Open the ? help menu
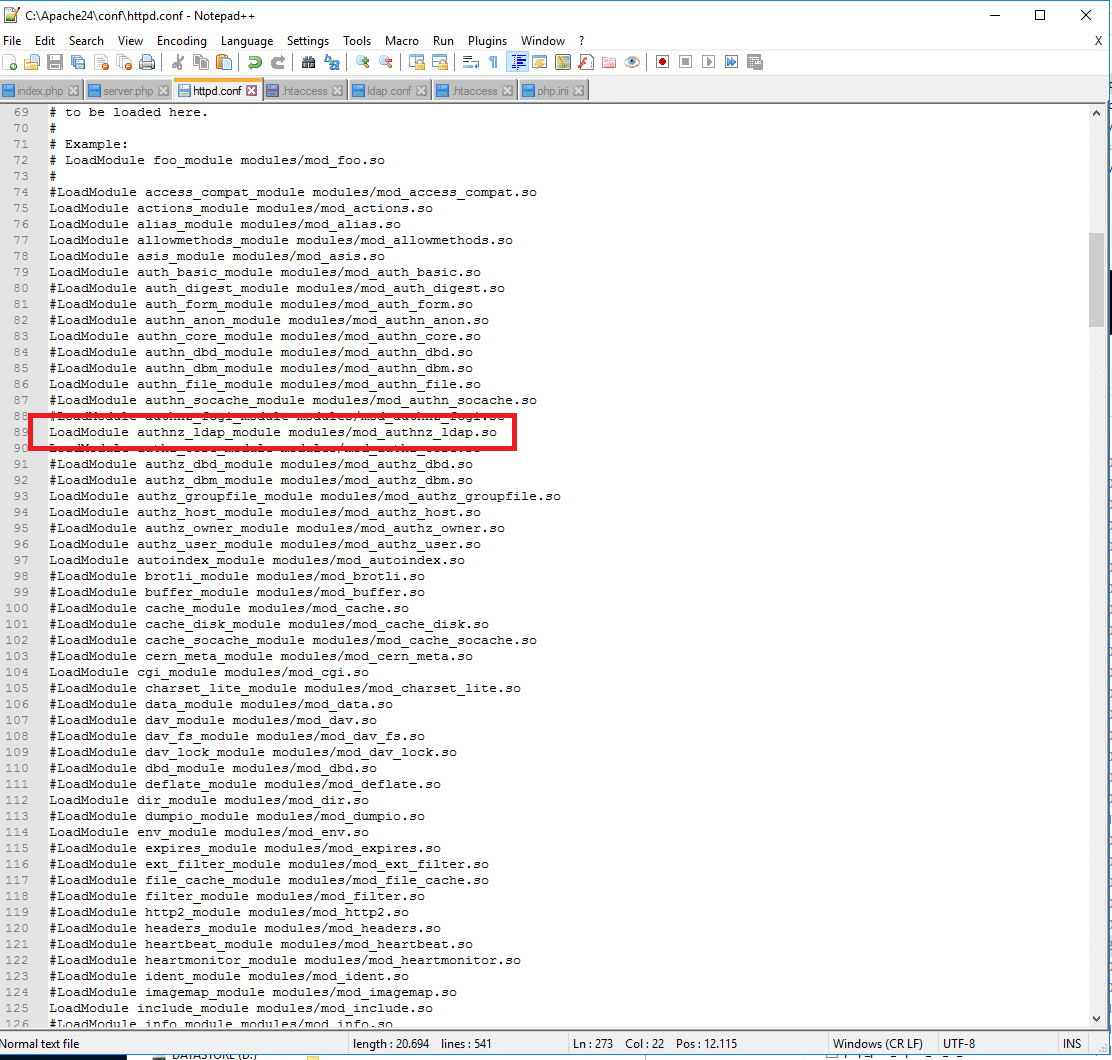The image size is (1112, 1060). tap(582, 41)
